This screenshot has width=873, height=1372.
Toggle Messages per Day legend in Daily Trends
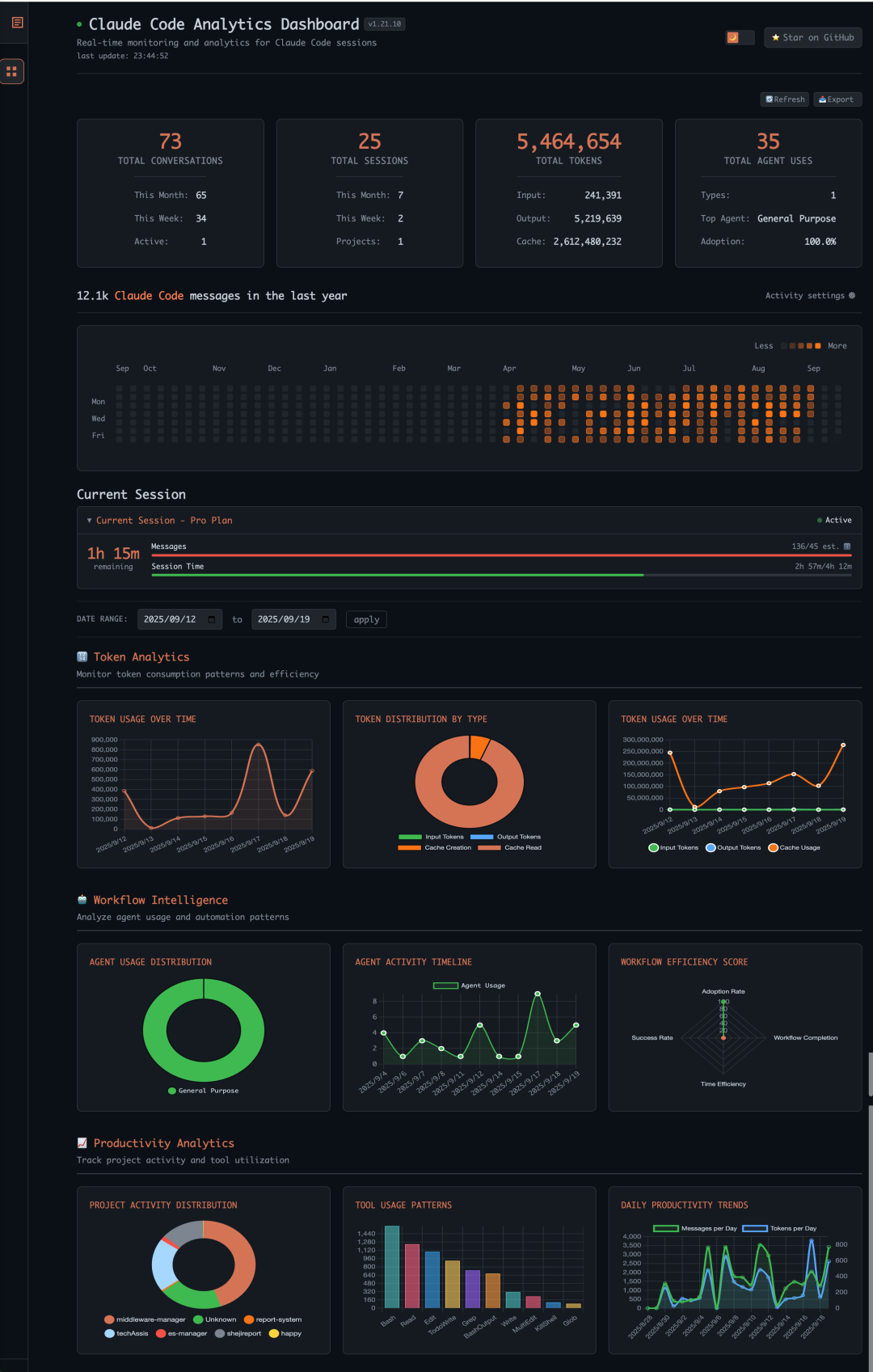click(x=695, y=1228)
